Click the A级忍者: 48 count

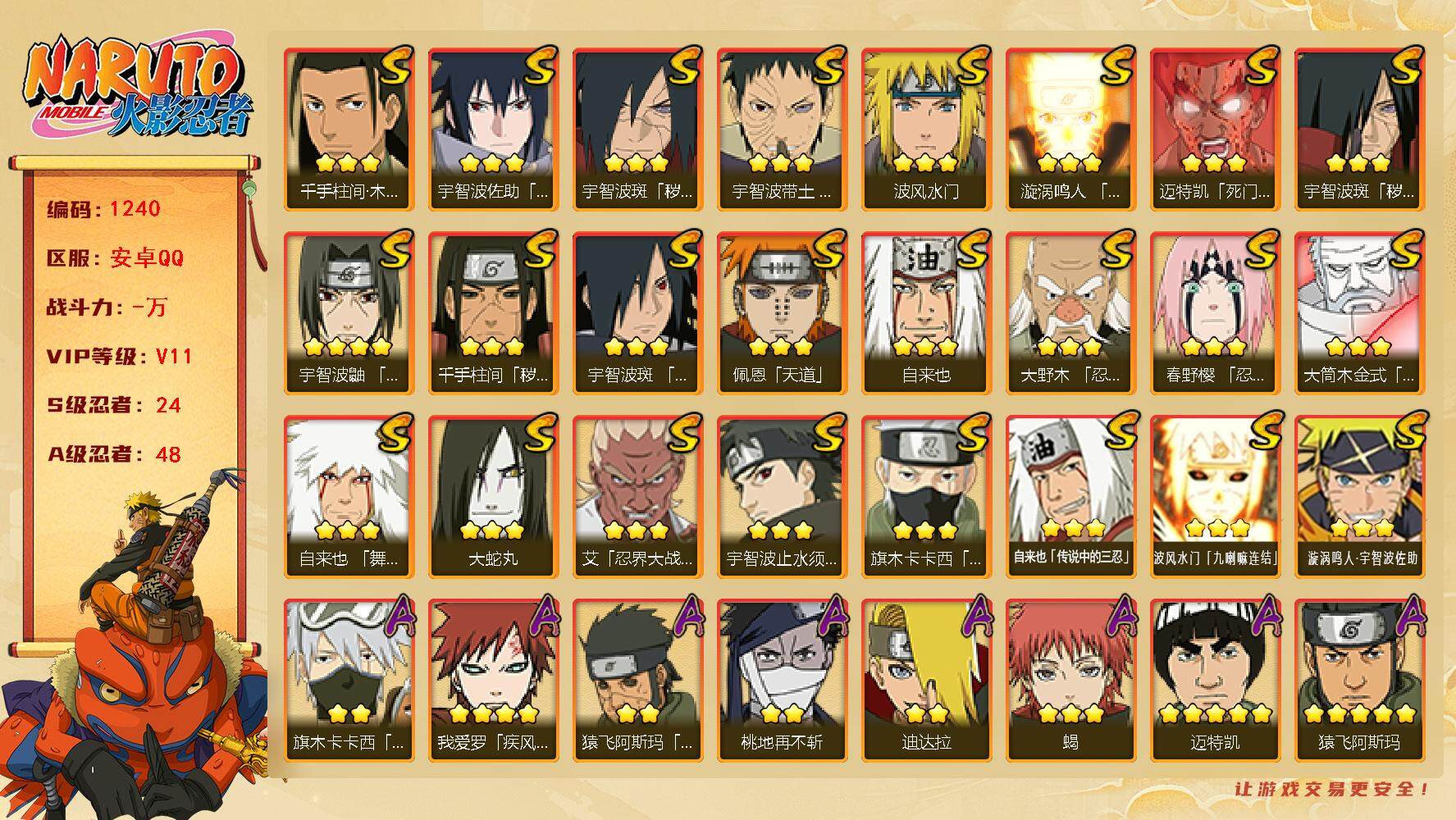point(113,454)
